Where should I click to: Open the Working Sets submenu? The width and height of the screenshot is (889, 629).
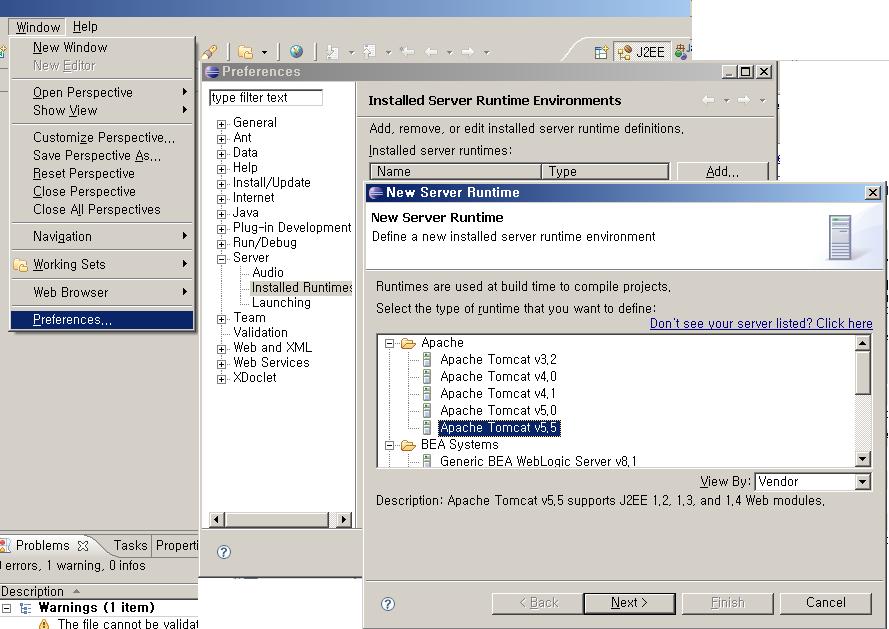[102, 264]
